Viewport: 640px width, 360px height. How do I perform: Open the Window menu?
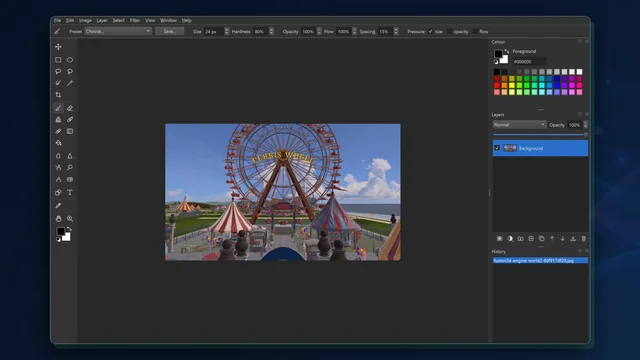pos(169,20)
